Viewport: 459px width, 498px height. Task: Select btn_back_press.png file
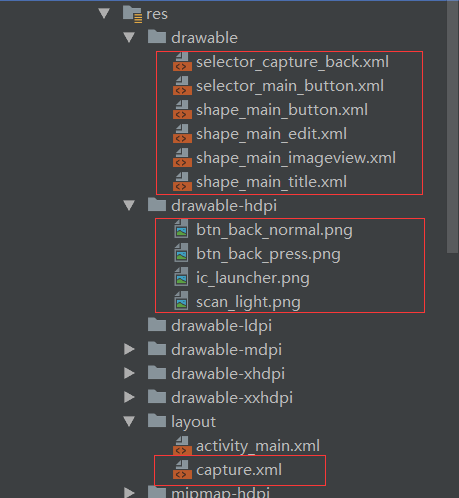pyautogui.click(x=268, y=254)
